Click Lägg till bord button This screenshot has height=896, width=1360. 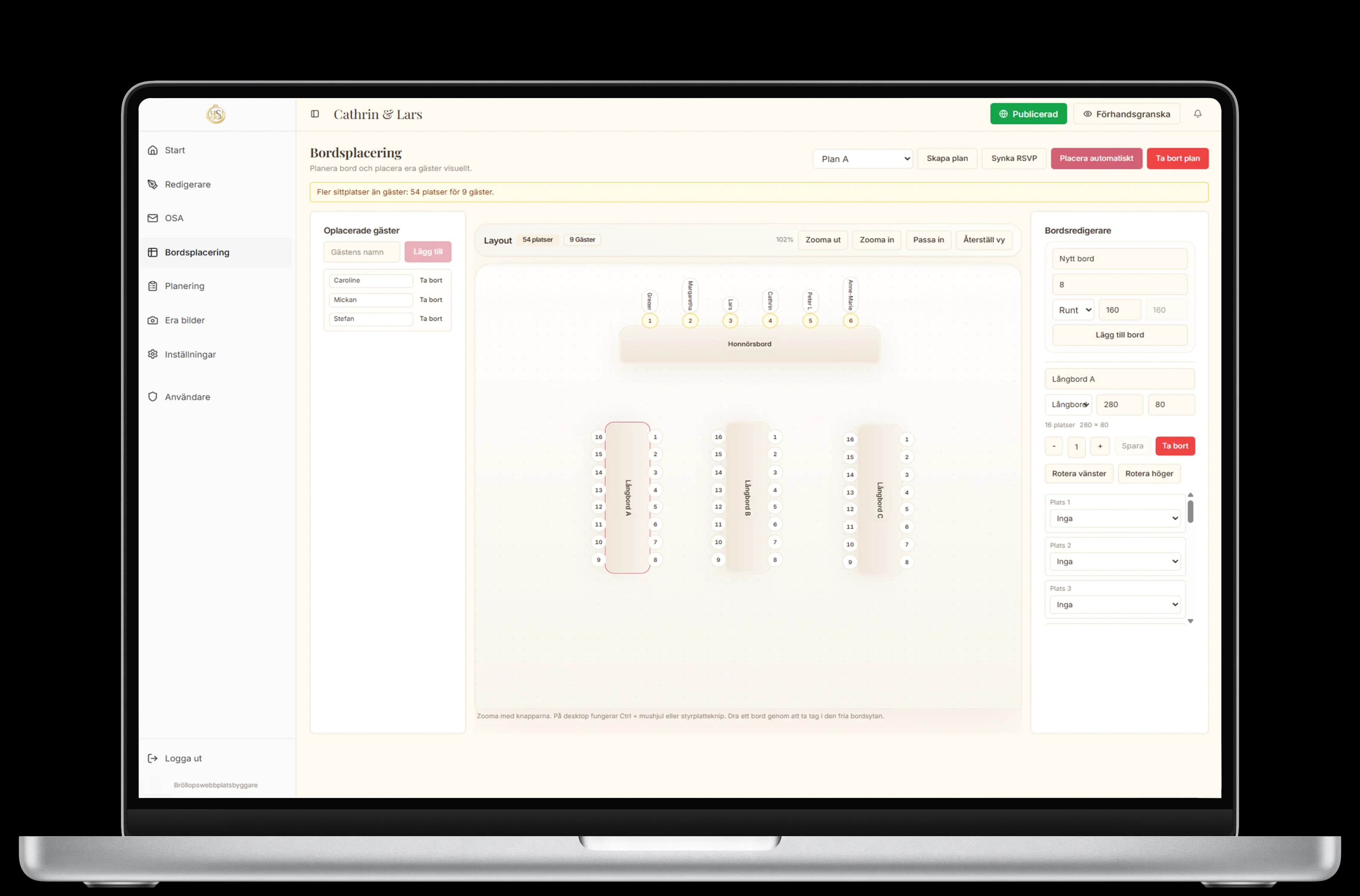1119,335
